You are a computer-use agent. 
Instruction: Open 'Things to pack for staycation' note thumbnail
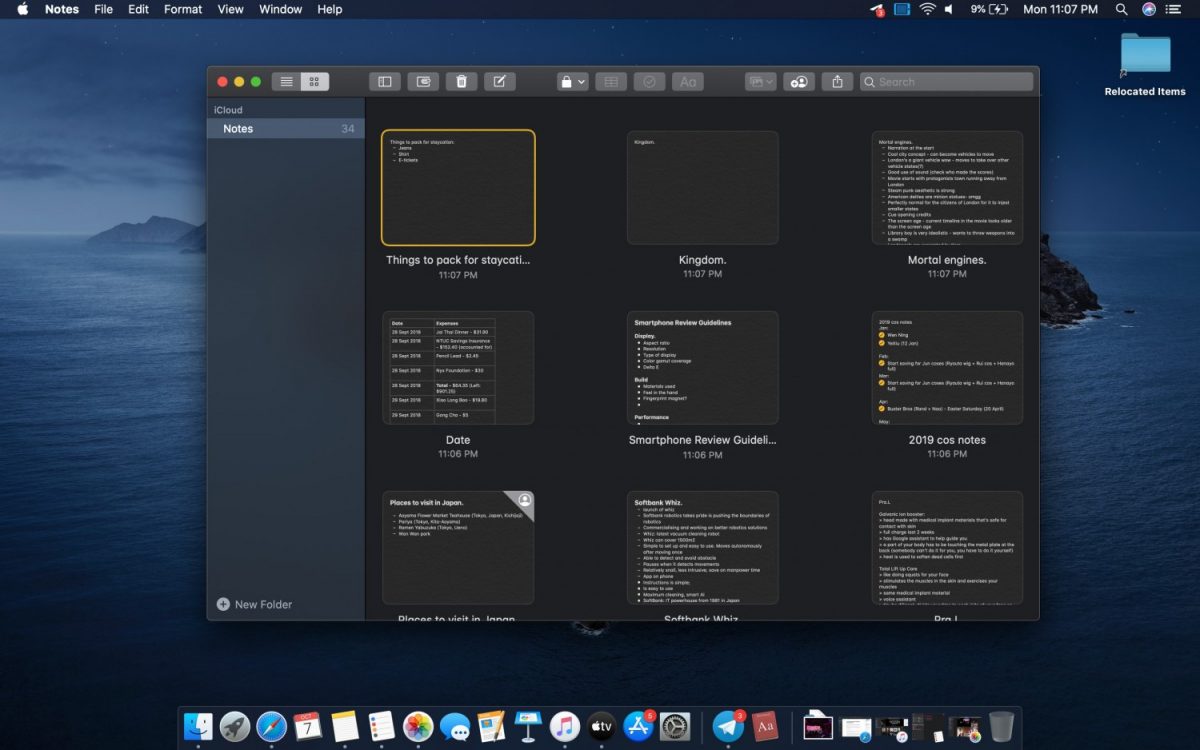click(458, 187)
